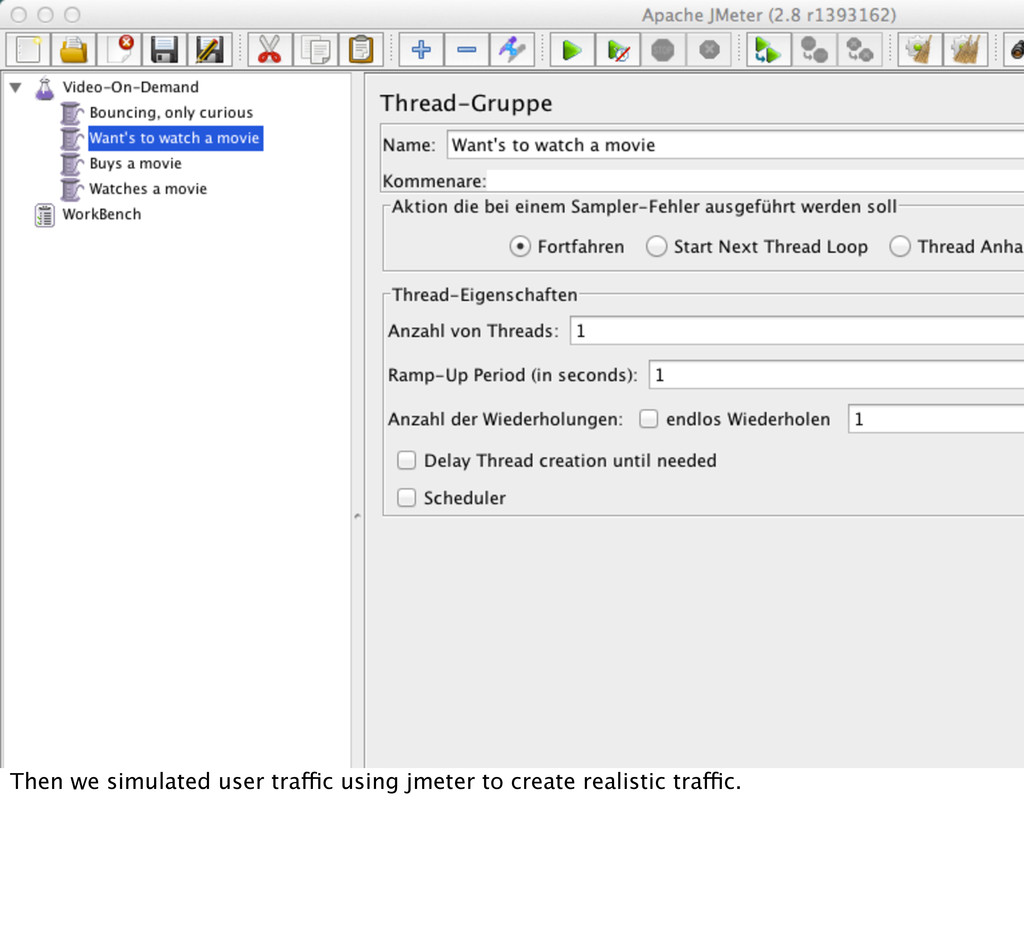Click the Toggle enable/disable toolbar icon
1024x950 pixels.
(x=512, y=50)
